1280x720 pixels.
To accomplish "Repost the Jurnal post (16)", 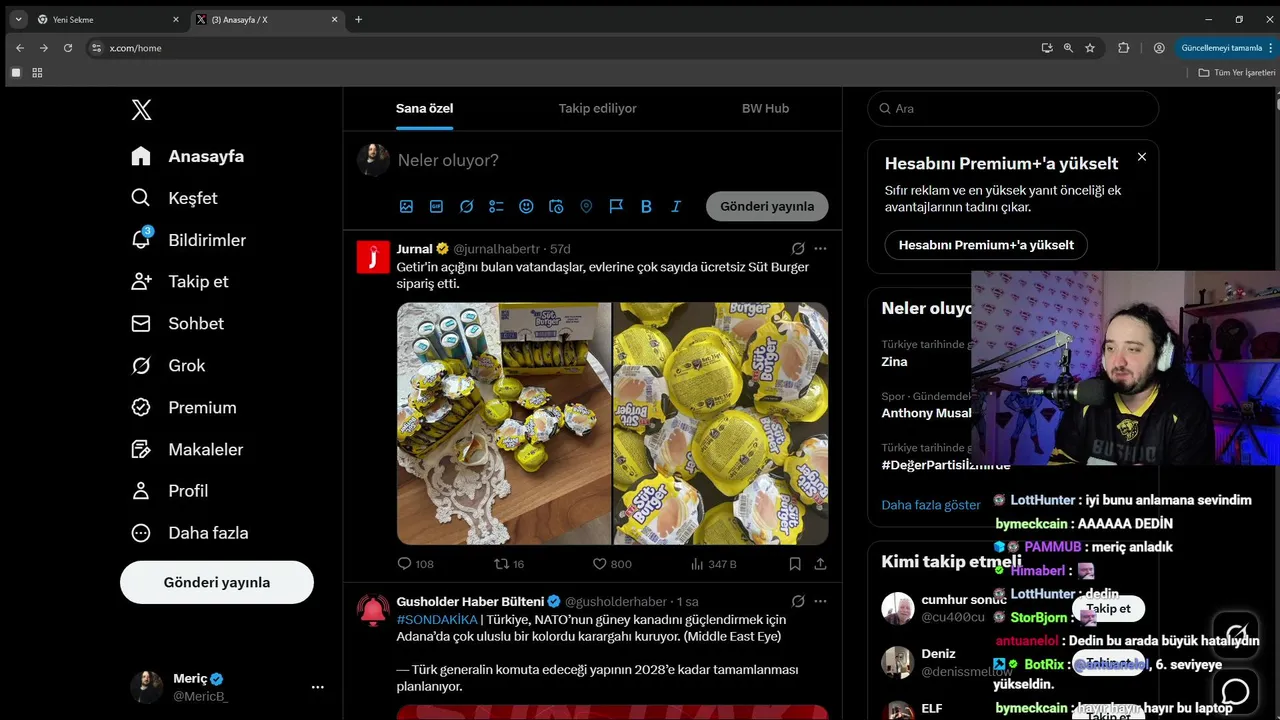I will tap(510, 564).
